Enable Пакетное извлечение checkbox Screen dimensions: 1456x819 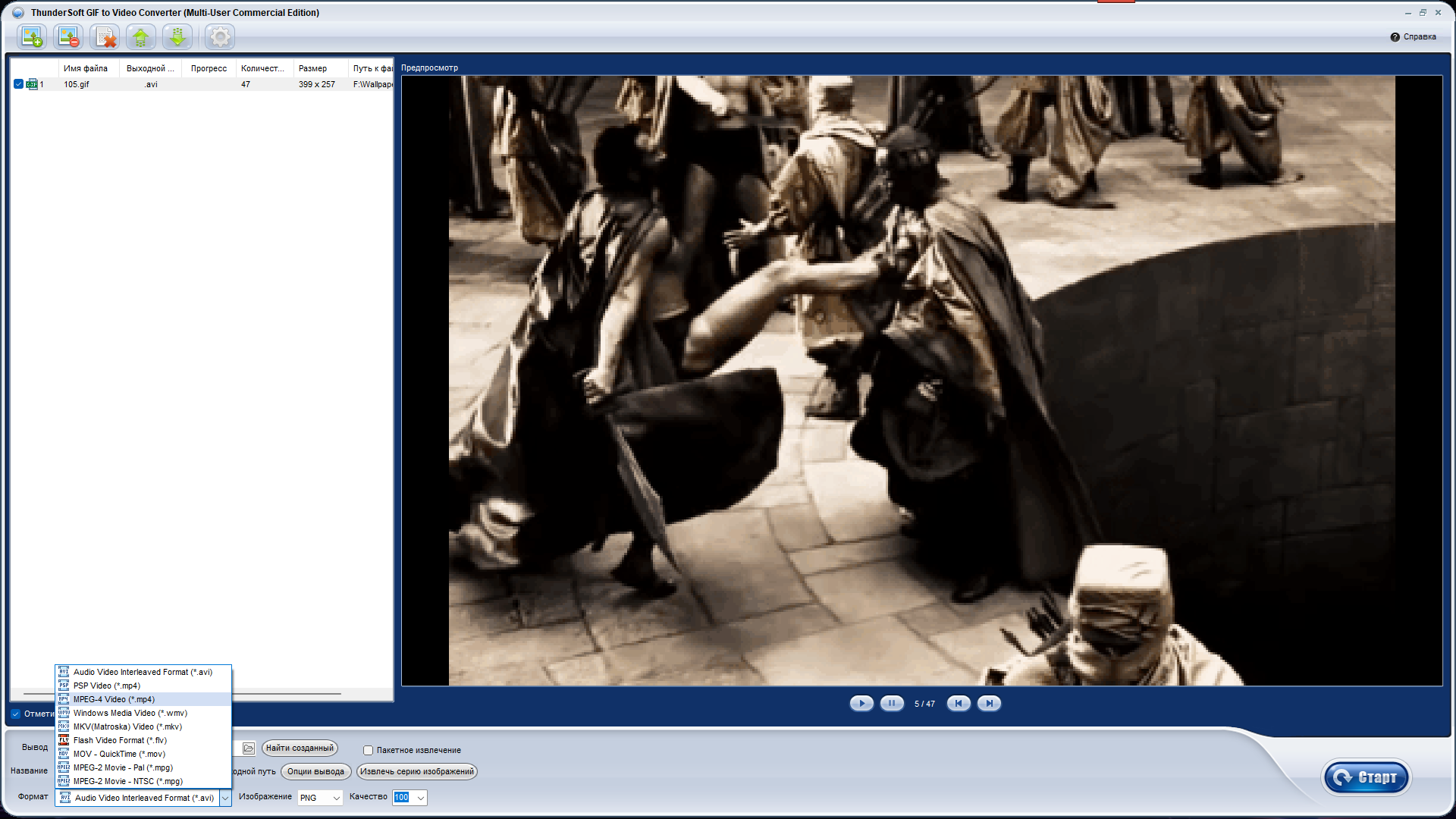(x=368, y=750)
